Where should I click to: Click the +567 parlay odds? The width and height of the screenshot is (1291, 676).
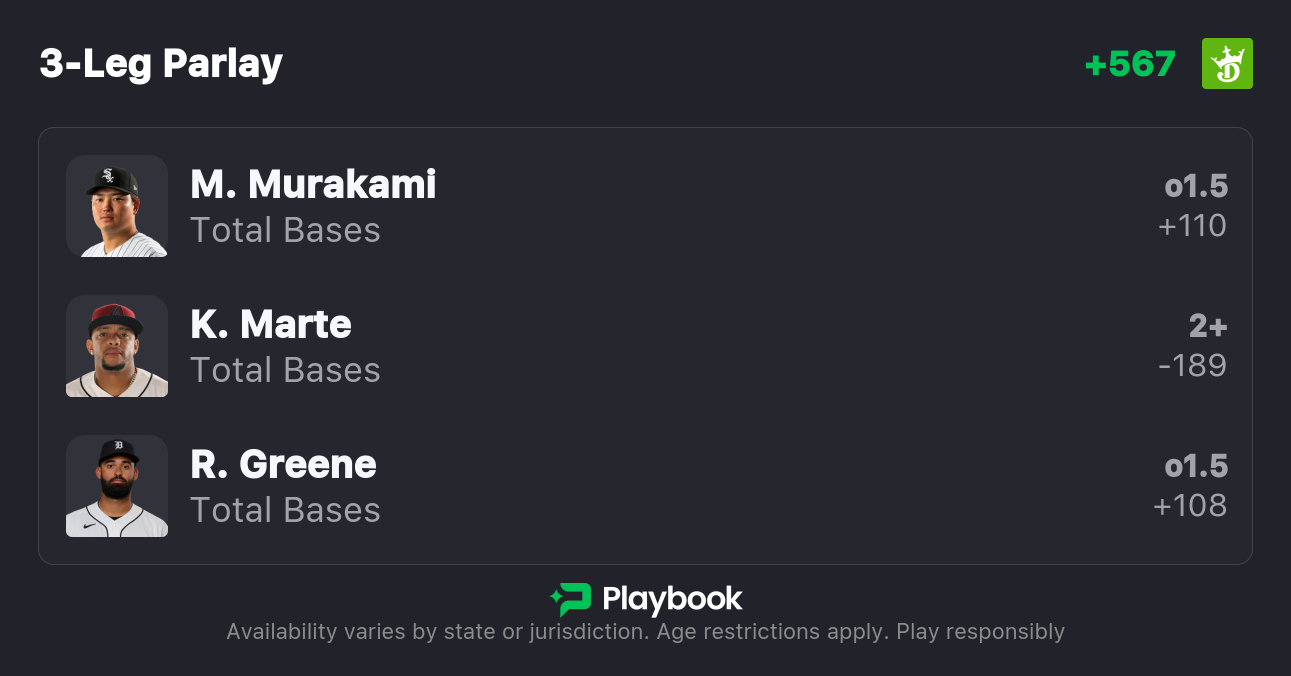(1130, 64)
